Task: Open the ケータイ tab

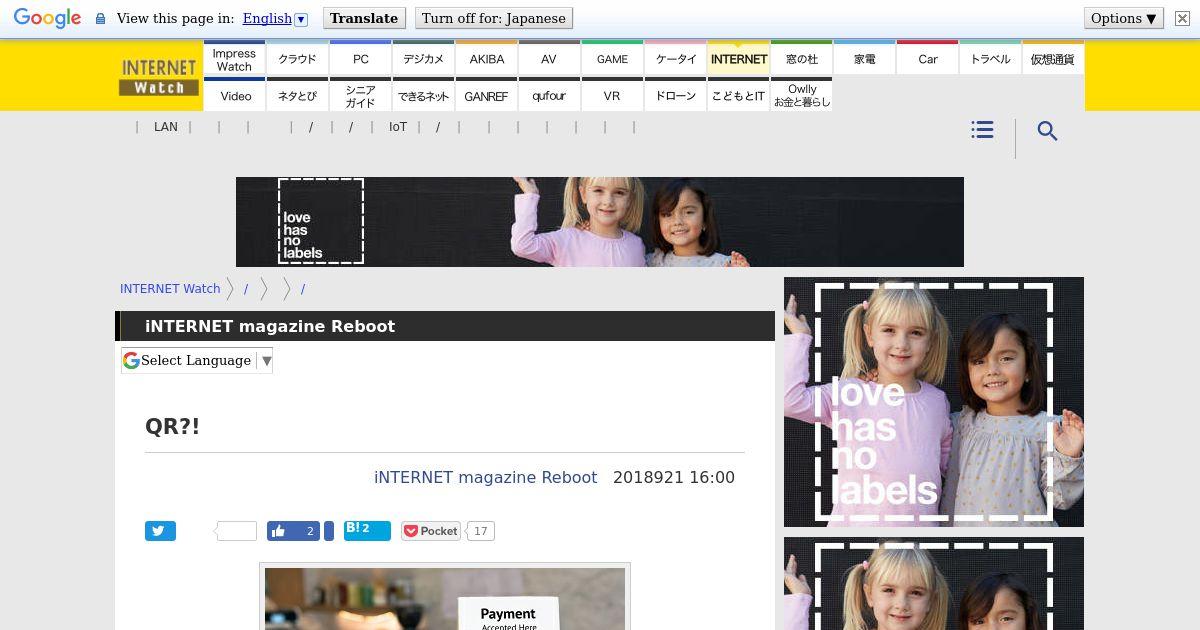Action: coord(675,59)
